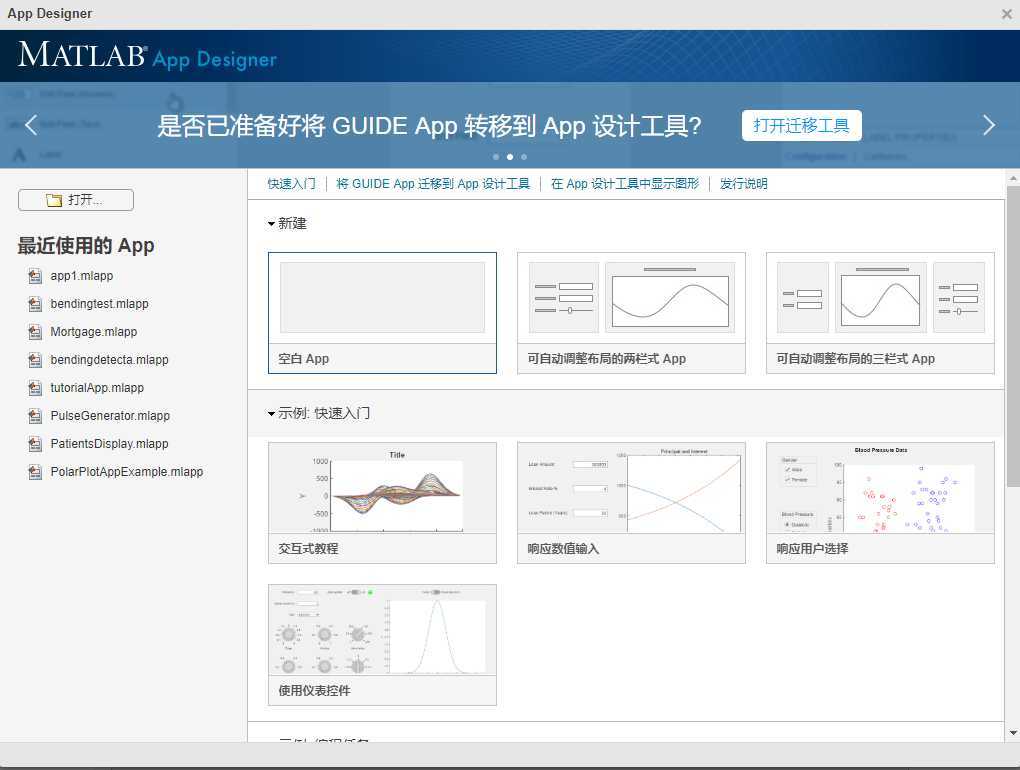This screenshot has width=1020, height=770.
Task: Open 将 GUIDE App 迁移到 App 设计工具 link
Action: tap(433, 184)
